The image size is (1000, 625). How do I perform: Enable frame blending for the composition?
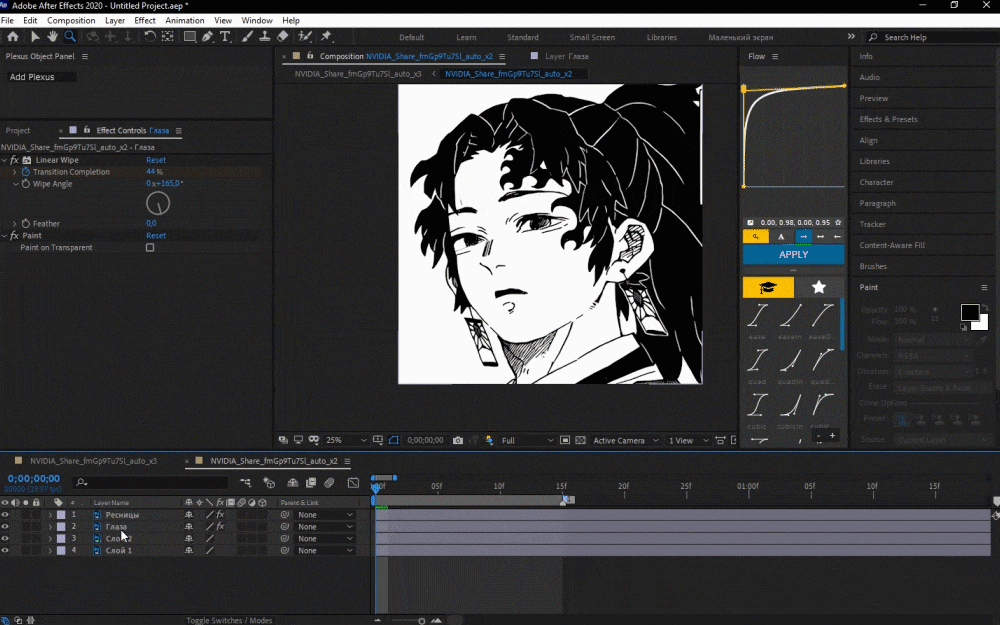coord(311,483)
